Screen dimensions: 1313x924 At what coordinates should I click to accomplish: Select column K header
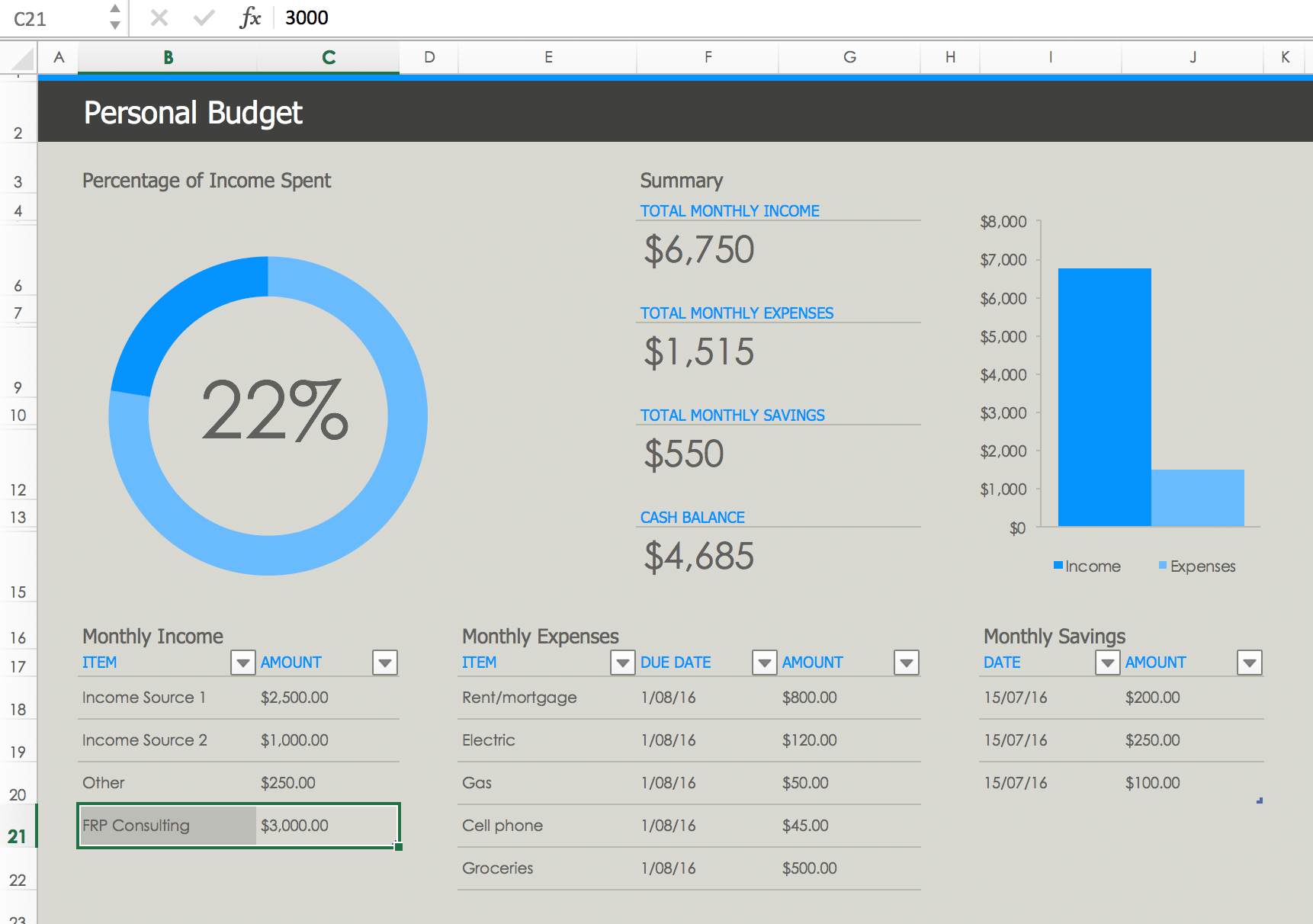[1286, 57]
